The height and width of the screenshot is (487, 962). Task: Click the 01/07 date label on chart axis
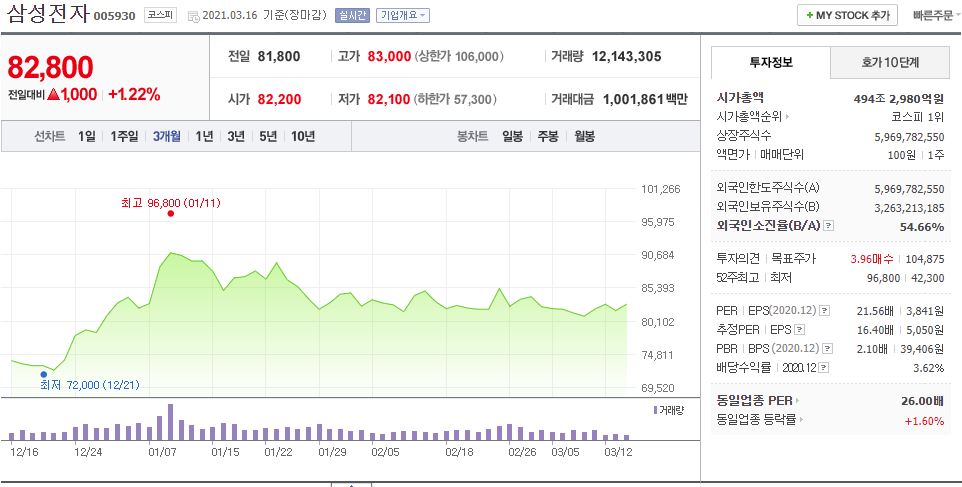point(161,452)
